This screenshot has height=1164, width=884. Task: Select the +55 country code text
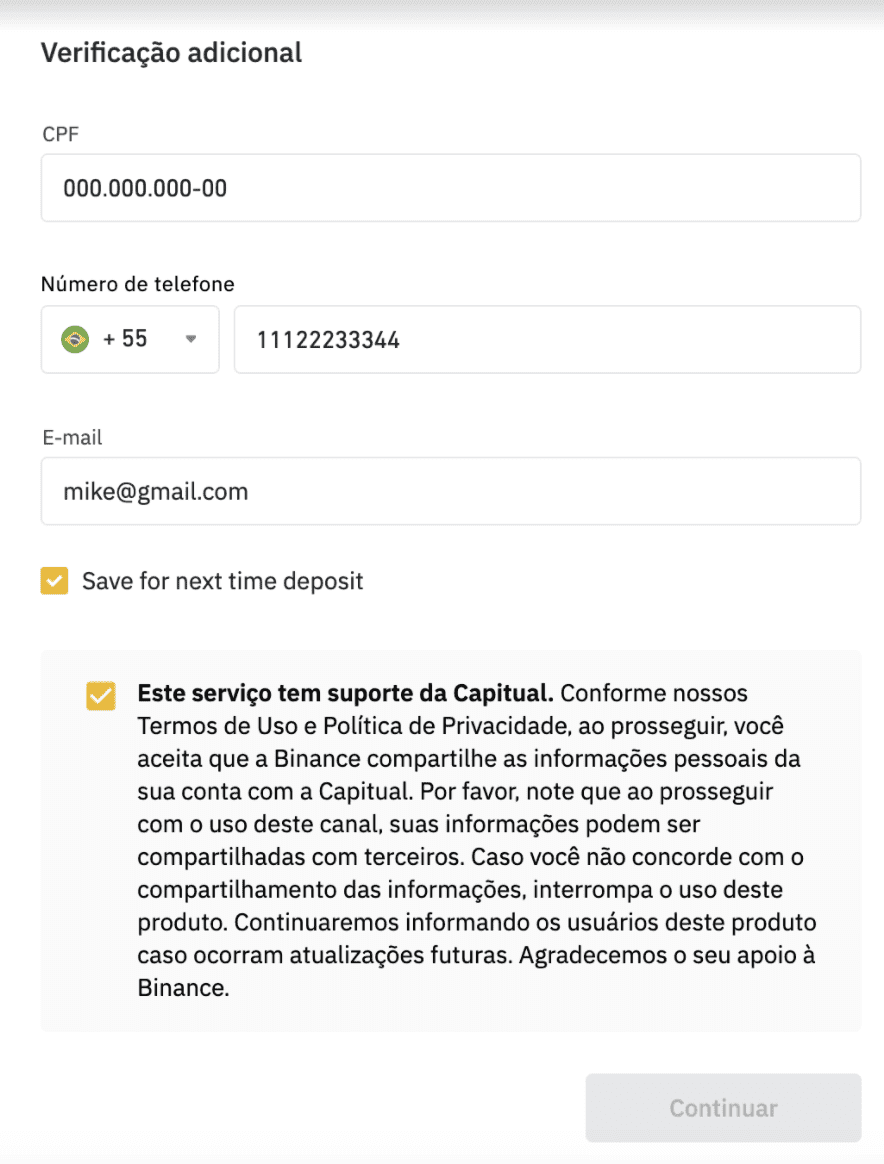click(x=125, y=339)
